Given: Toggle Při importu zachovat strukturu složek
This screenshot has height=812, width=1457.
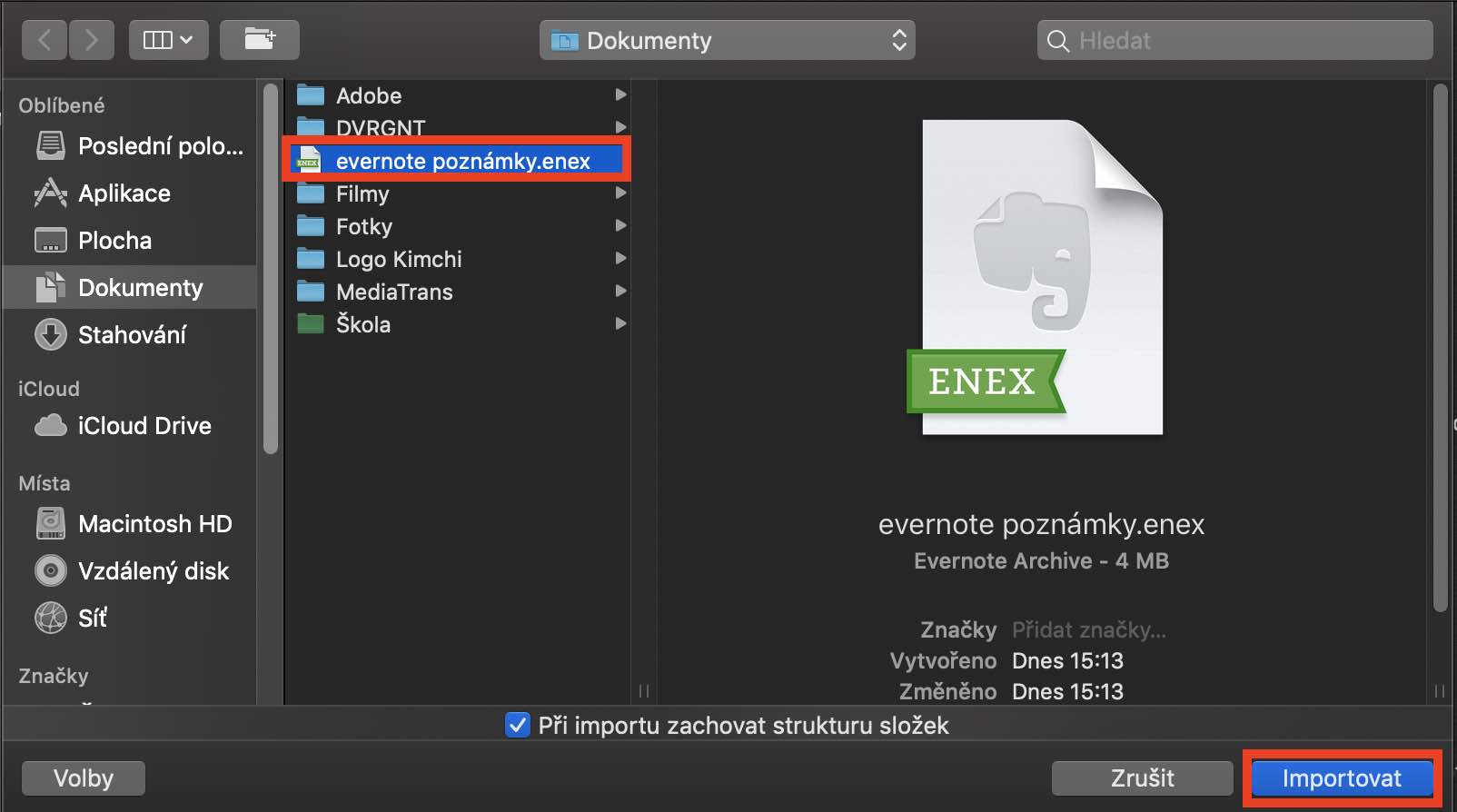Looking at the screenshot, I should (518, 725).
